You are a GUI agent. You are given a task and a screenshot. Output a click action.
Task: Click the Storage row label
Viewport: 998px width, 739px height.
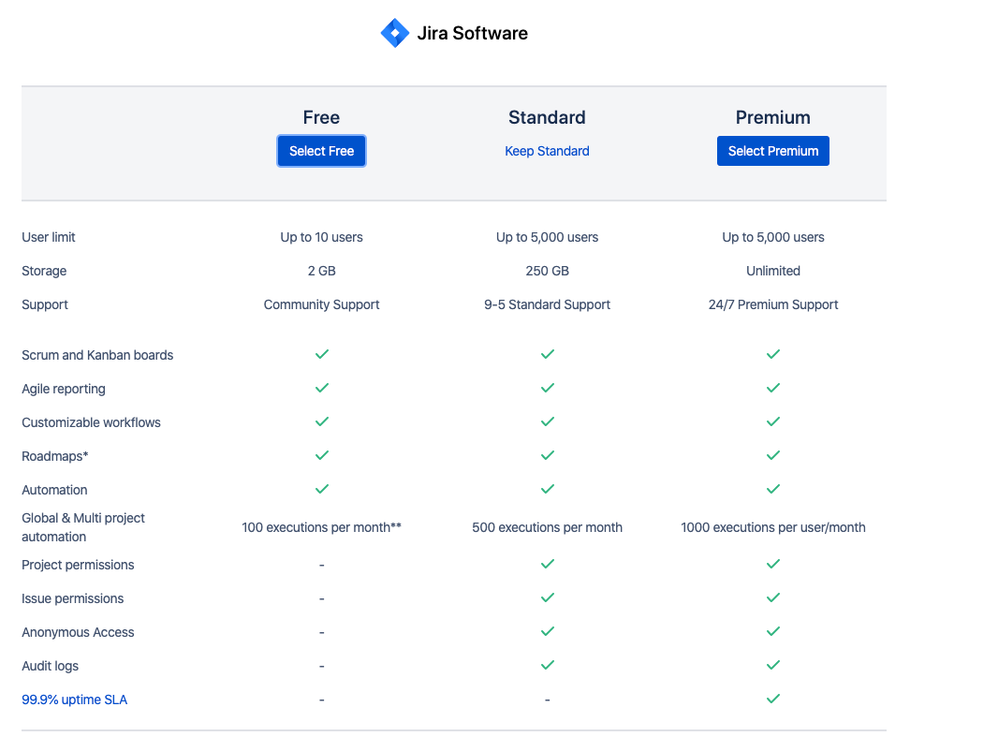point(44,271)
